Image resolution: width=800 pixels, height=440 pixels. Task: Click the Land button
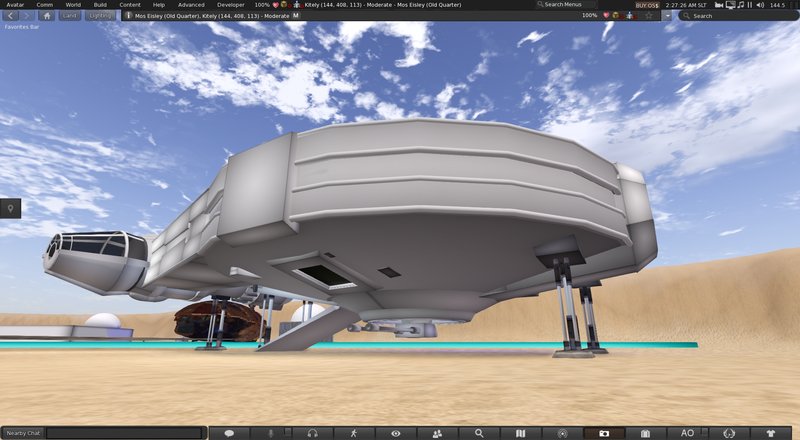(69, 16)
